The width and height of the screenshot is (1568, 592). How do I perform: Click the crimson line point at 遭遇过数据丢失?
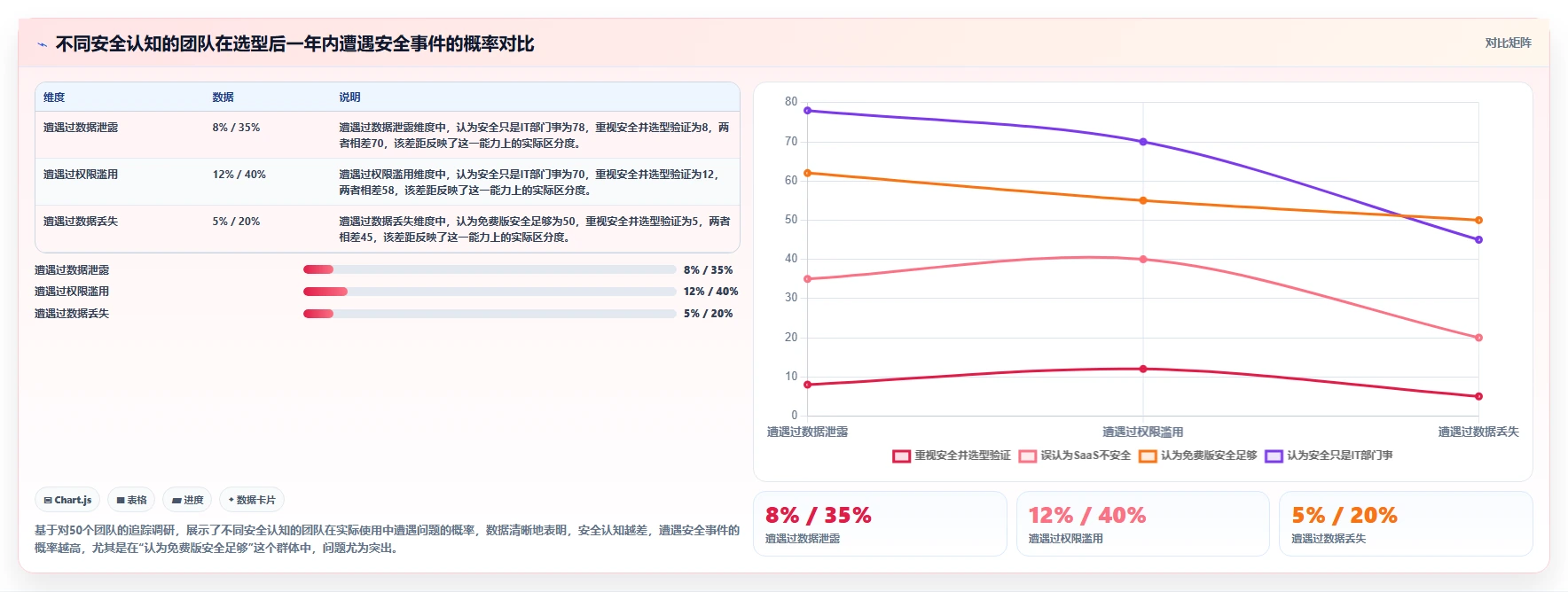(x=1478, y=396)
